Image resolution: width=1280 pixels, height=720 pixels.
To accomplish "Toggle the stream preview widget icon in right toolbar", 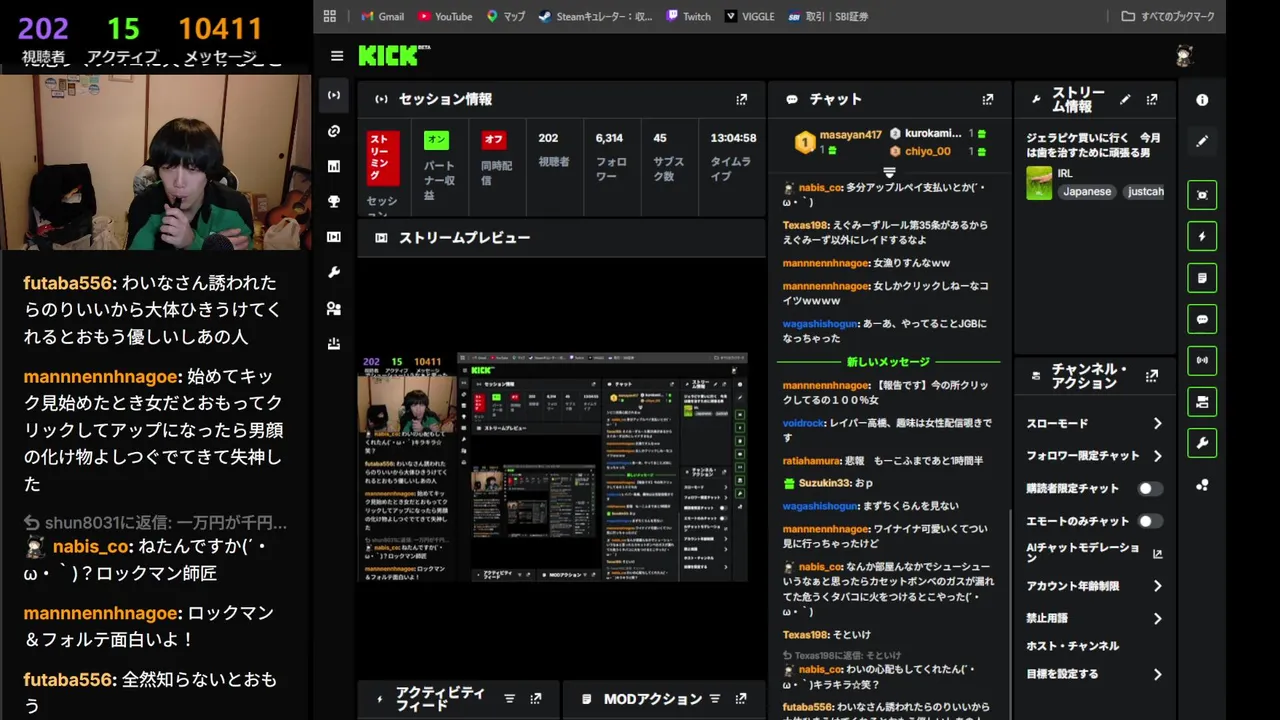I will coord(1202,195).
